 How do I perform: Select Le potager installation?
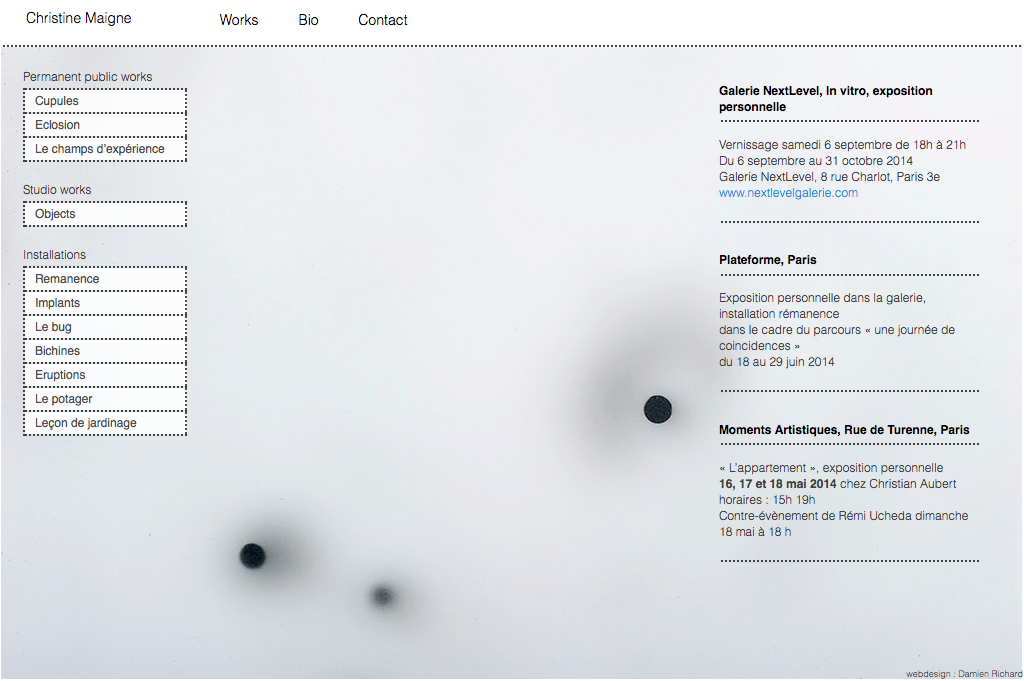105,399
